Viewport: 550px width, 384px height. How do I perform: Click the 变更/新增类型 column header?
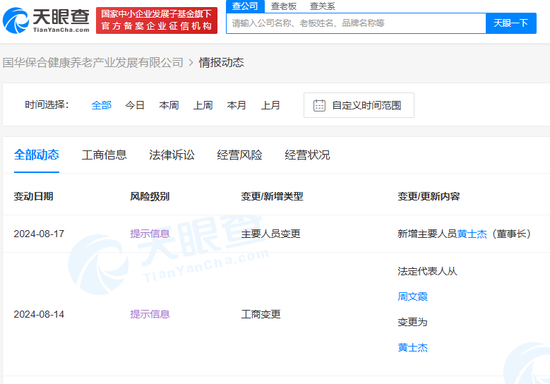tap(272, 196)
